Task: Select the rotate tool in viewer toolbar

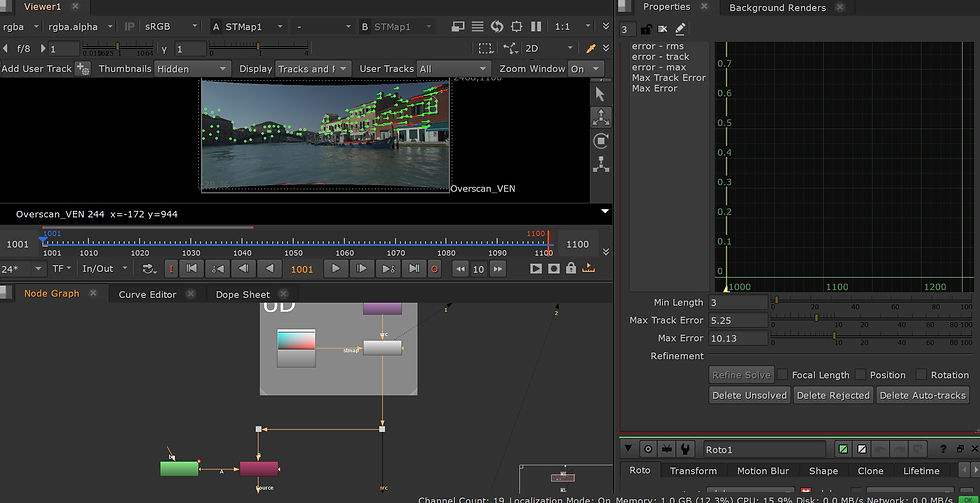Action: coord(601,141)
